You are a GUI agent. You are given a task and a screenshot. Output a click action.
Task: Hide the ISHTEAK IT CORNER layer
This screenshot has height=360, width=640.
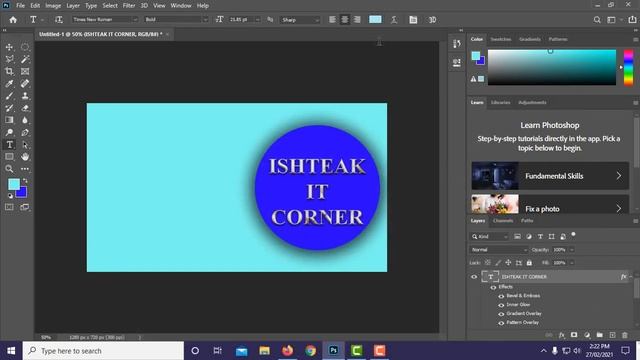coord(474,277)
